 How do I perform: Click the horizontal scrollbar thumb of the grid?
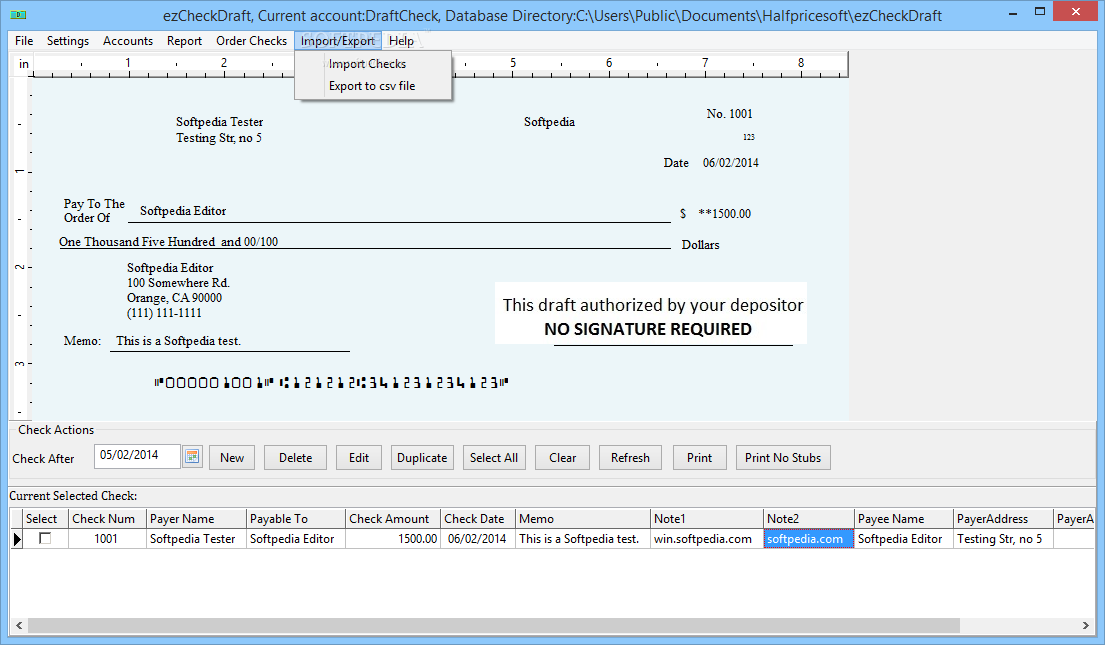pyautogui.click(x=493, y=625)
